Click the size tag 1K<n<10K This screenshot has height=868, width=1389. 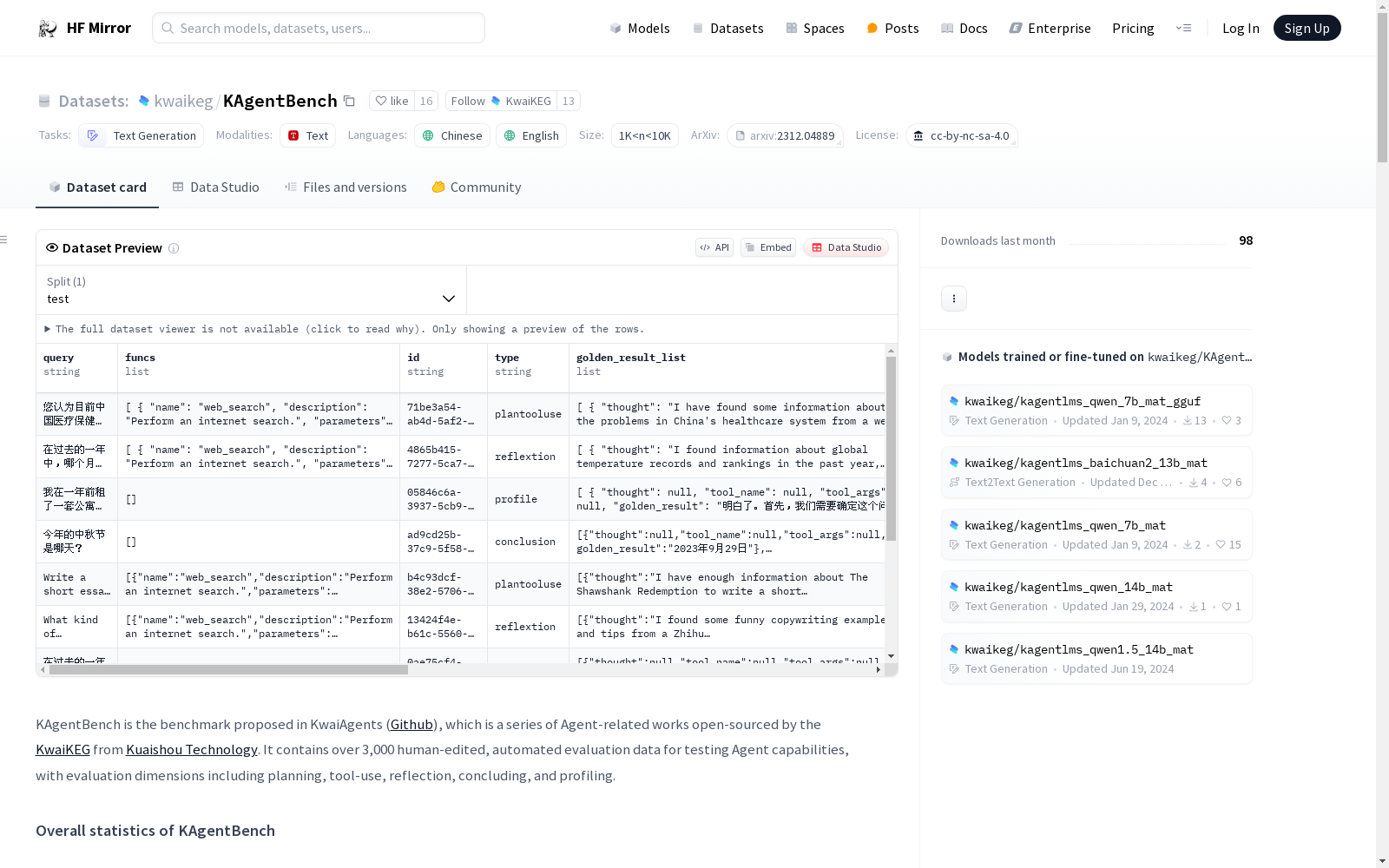(x=645, y=135)
